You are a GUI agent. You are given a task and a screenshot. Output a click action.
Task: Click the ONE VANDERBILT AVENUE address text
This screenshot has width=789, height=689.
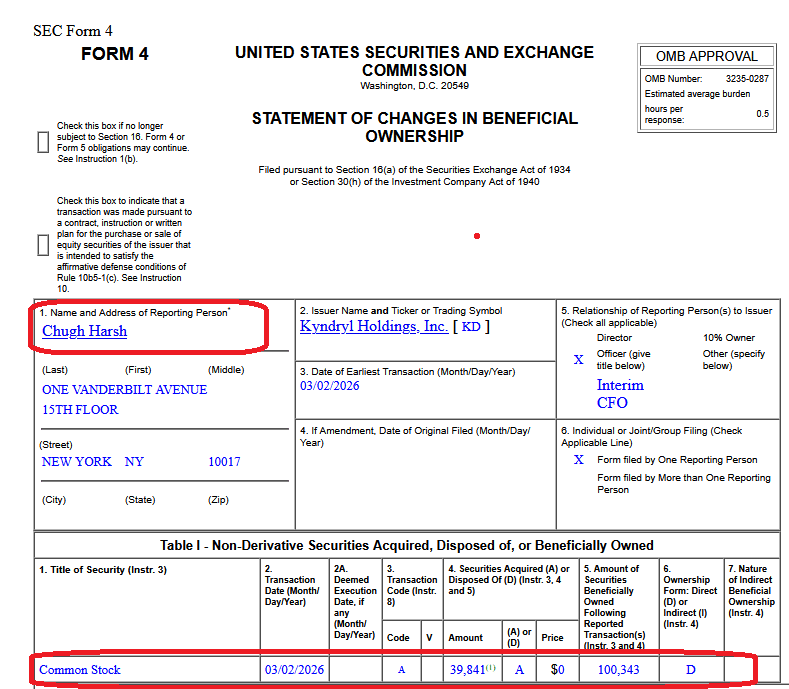[x=124, y=390]
